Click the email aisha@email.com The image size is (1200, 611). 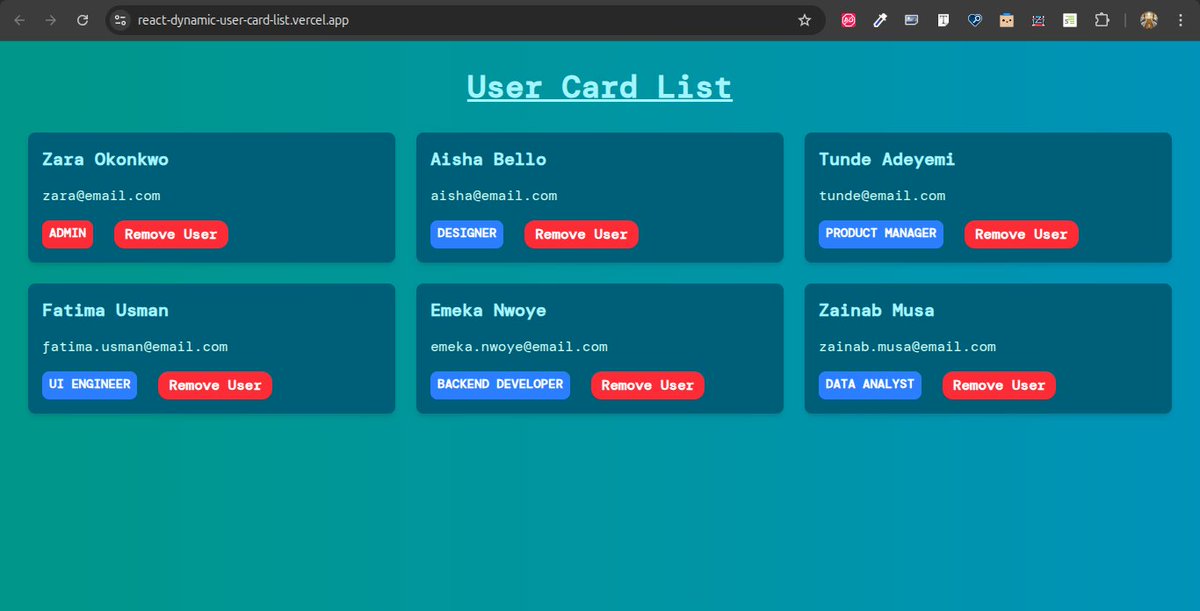click(494, 196)
